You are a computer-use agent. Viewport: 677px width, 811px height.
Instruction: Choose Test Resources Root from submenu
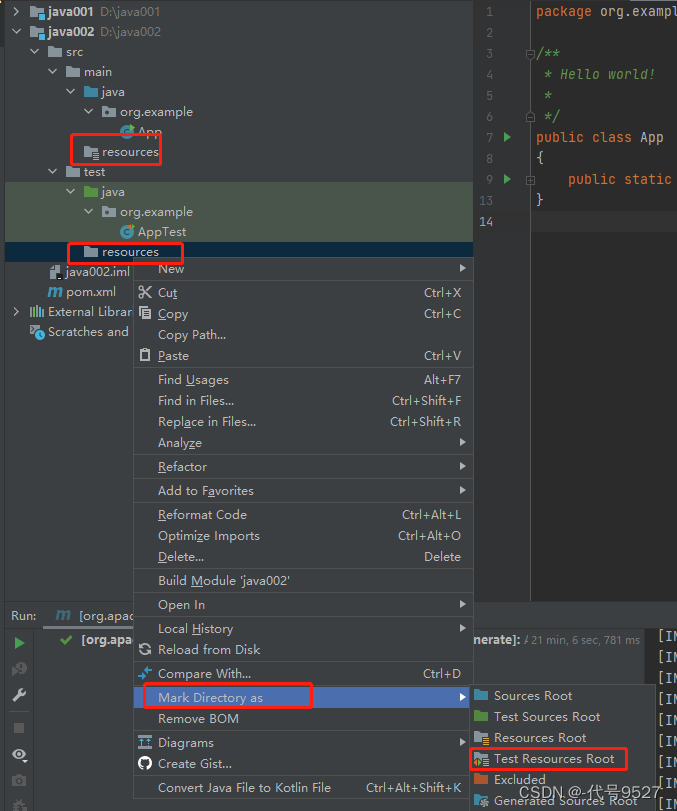click(554, 759)
